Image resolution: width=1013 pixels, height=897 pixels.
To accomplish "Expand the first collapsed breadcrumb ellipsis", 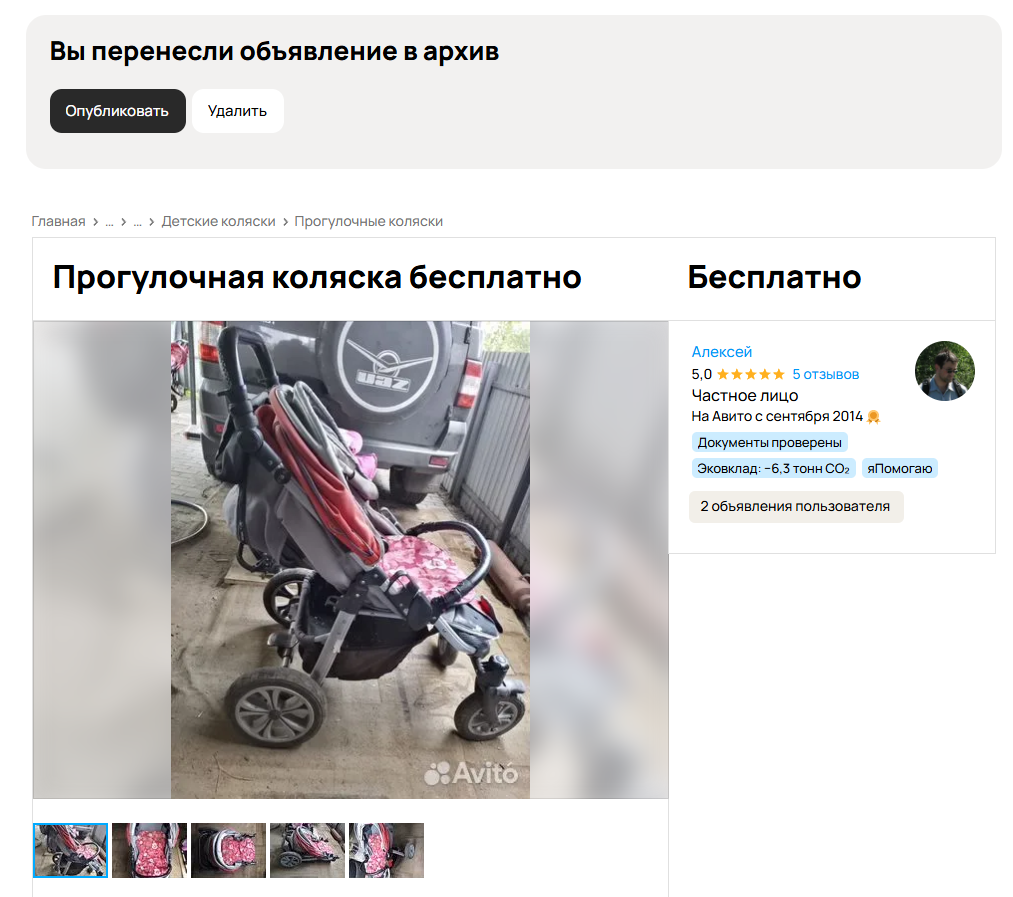I will pyautogui.click(x=109, y=222).
